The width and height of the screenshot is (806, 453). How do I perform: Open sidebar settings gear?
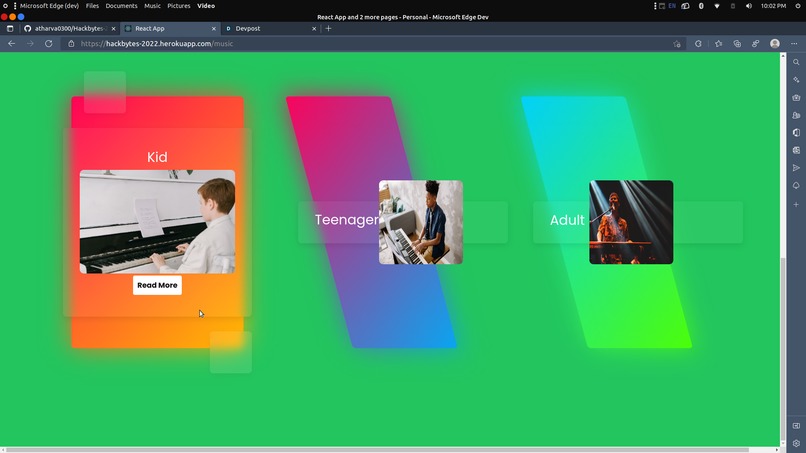coord(796,443)
